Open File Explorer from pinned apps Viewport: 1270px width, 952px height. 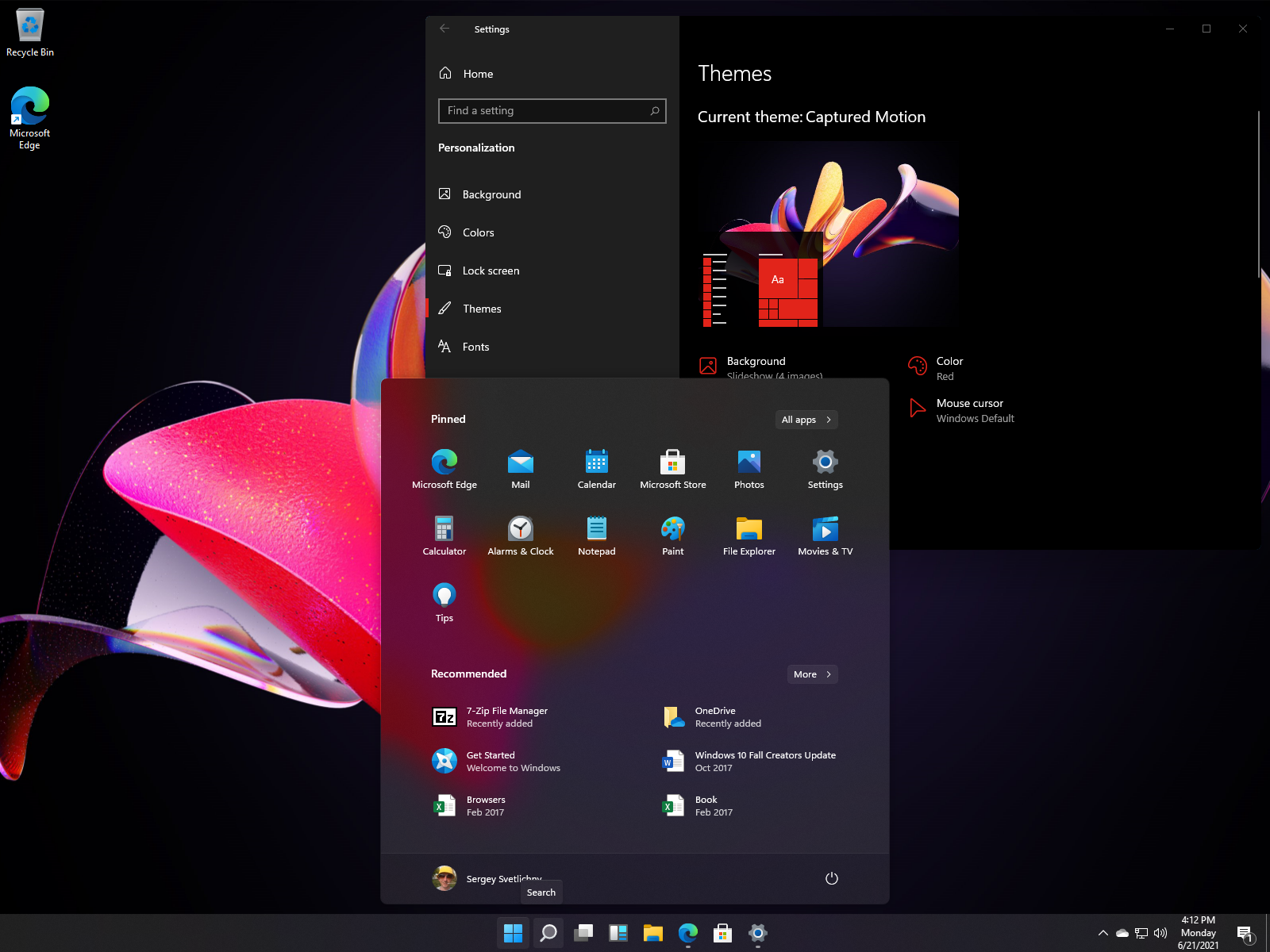pyautogui.click(x=749, y=535)
